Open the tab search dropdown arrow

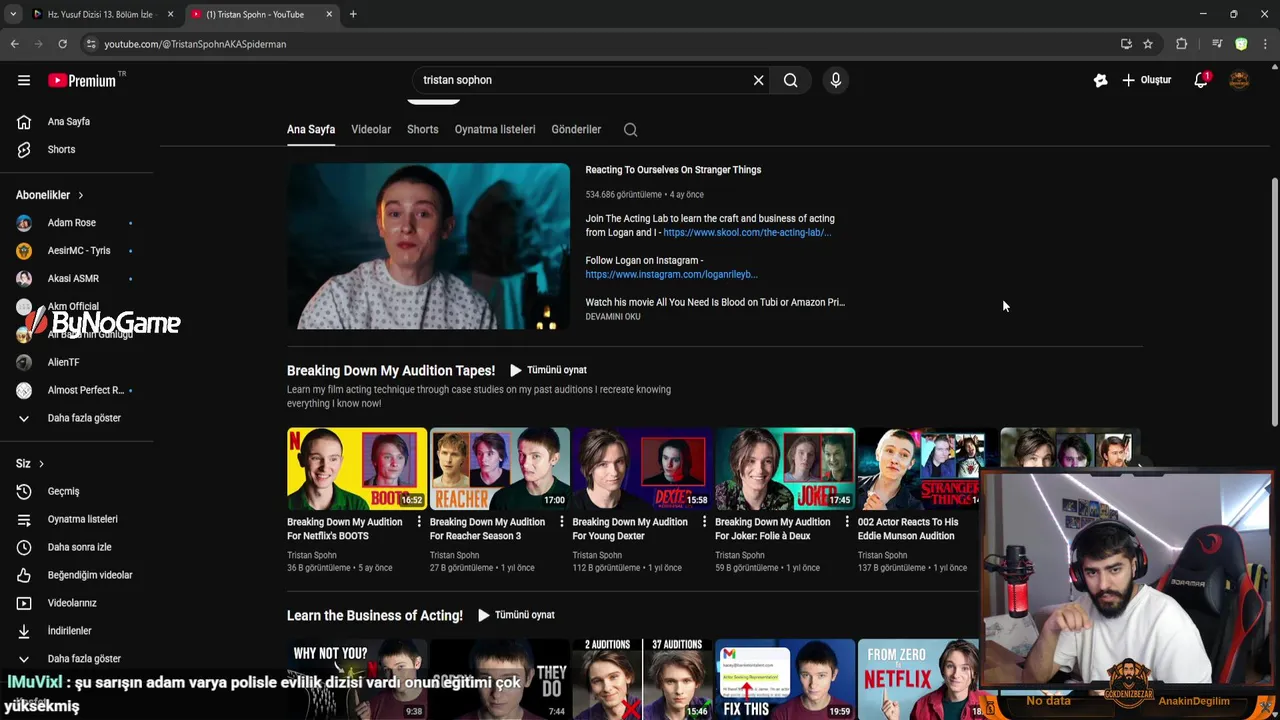(x=13, y=14)
